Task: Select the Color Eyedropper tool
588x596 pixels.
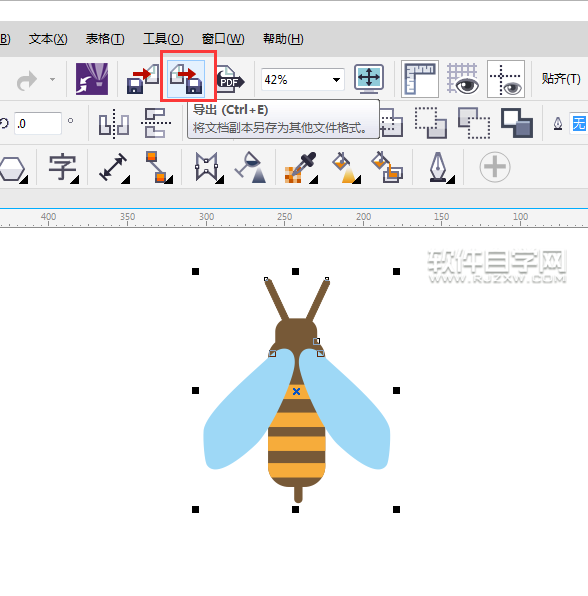Action: click(x=301, y=167)
